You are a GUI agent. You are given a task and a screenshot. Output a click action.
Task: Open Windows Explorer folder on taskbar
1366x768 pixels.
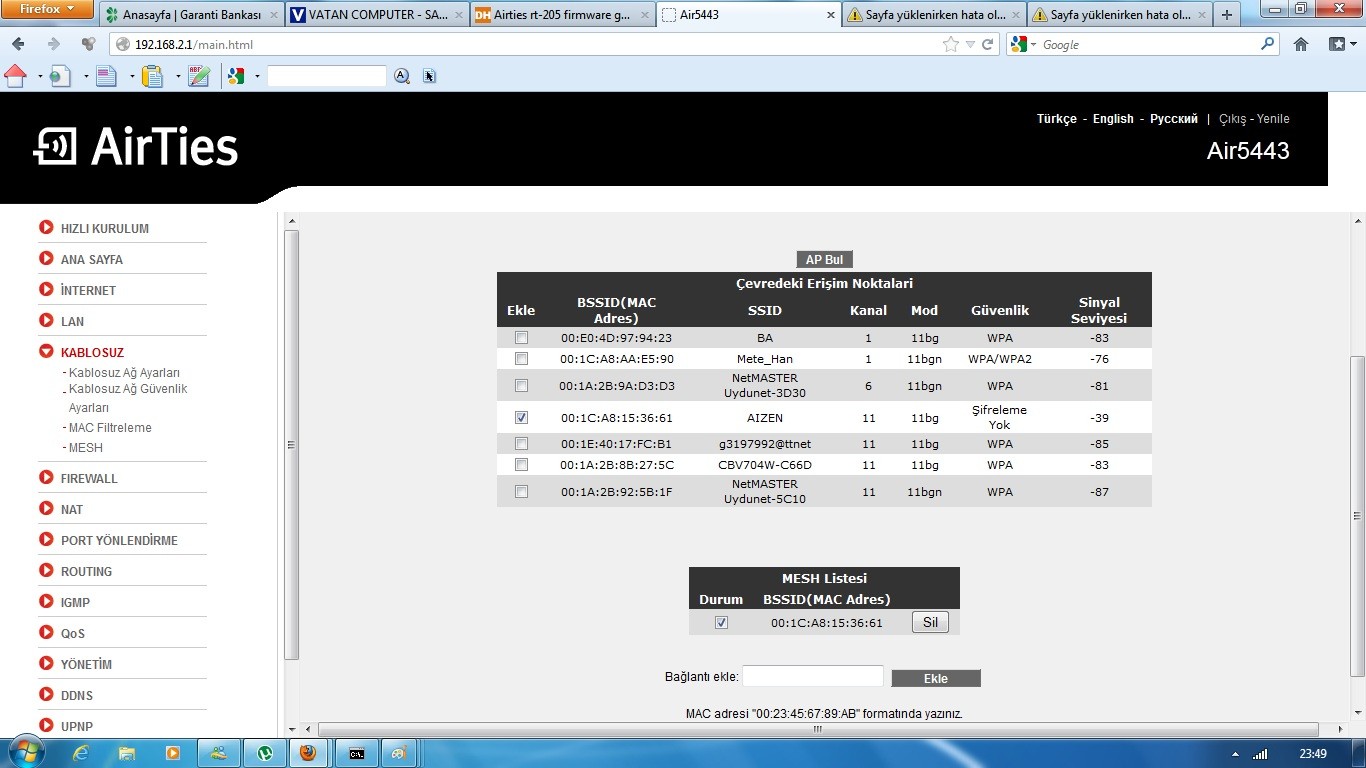click(x=127, y=753)
